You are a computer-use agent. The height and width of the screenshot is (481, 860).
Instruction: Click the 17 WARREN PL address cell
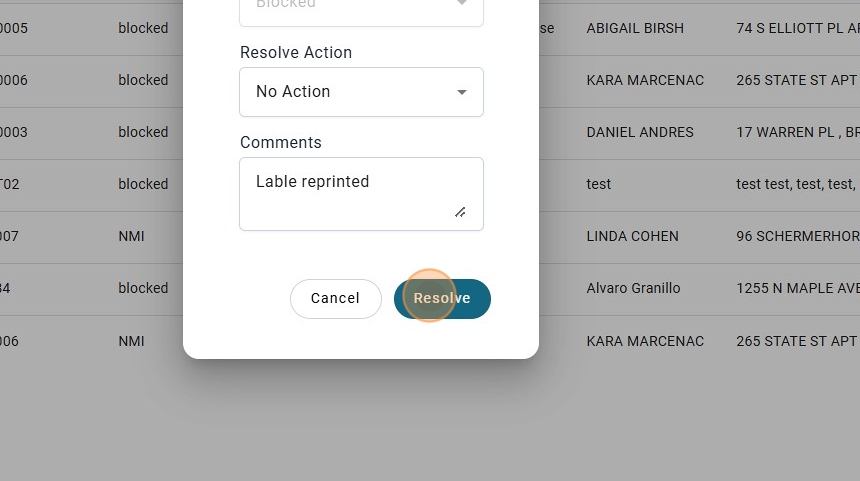click(x=797, y=132)
